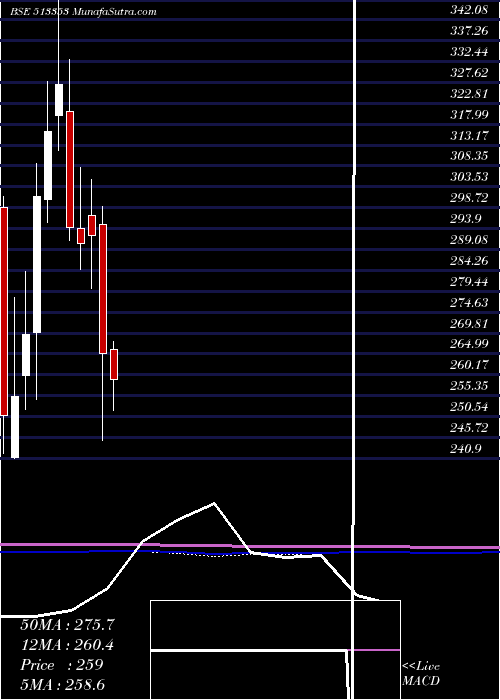The height and width of the screenshot is (700, 500).
Task: Click the 5MA : 258.6 readout
Action: (x=62, y=684)
